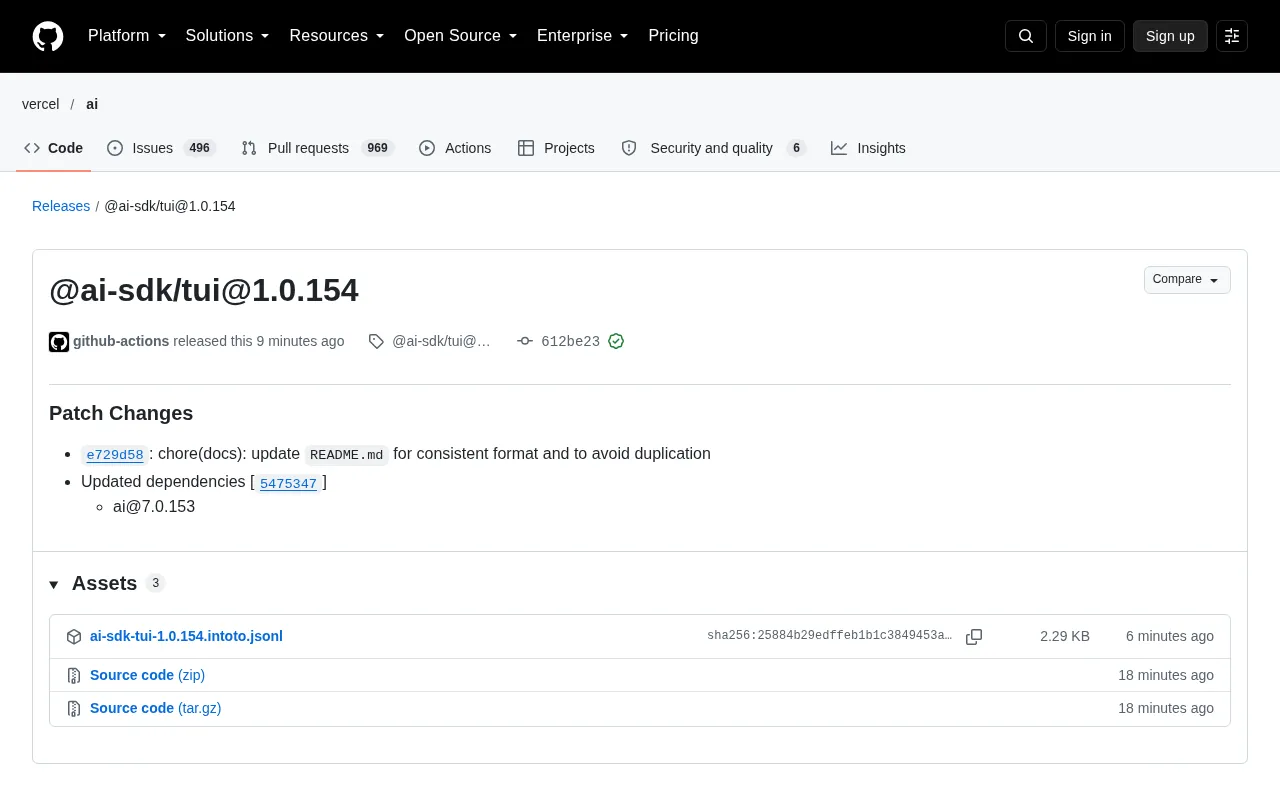Click the github-actions avatar

(x=59, y=342)
